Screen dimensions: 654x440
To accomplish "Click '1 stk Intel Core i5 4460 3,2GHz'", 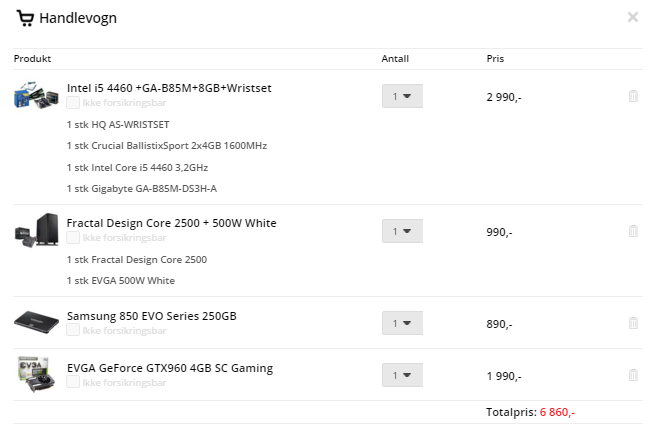I will pos(137,168).
